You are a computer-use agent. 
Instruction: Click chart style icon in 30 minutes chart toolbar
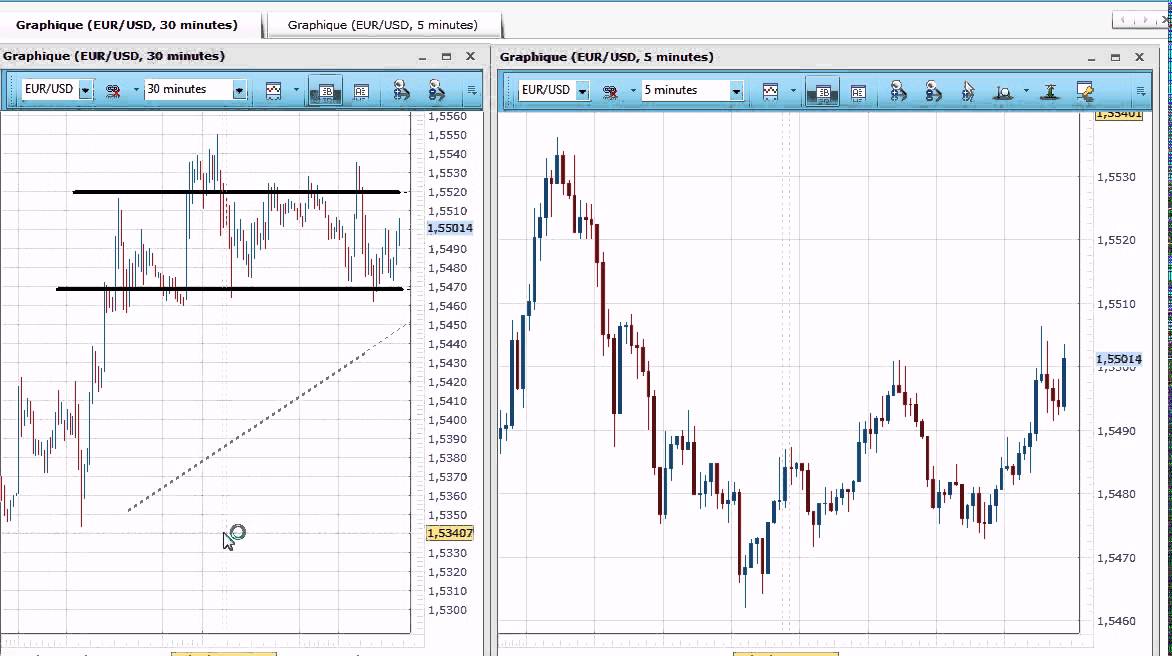(274, 90)
